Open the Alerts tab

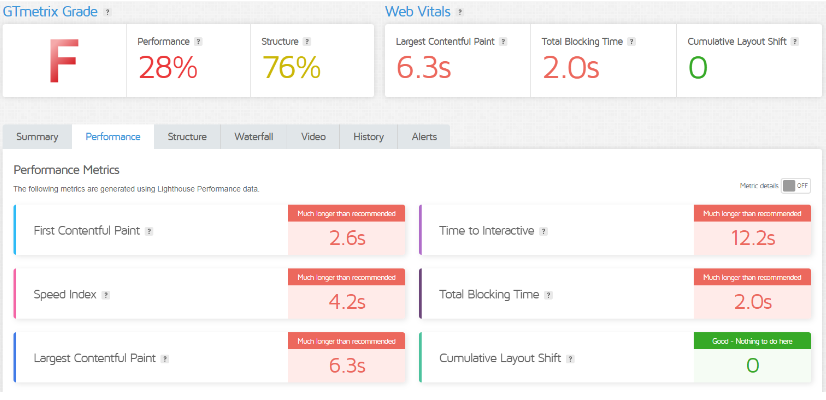tap(424, 137)
